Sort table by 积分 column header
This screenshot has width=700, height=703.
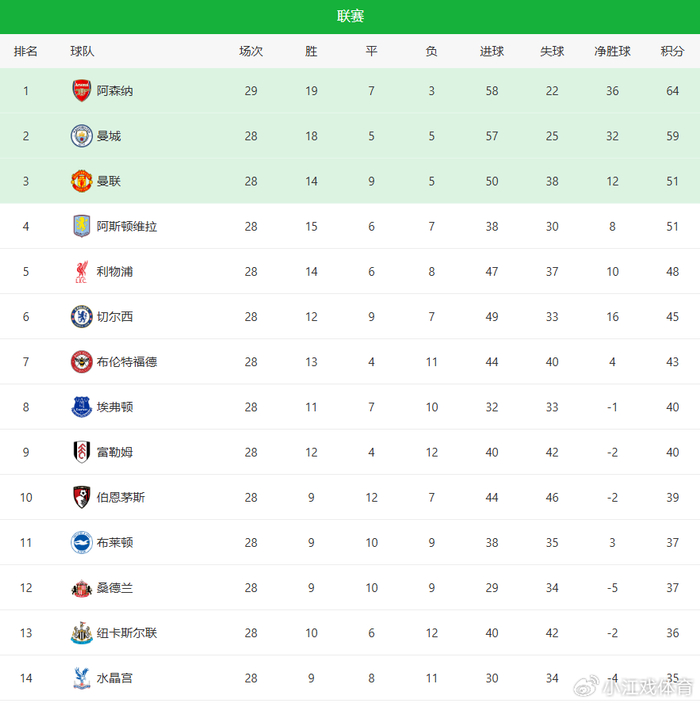point(672,51)
